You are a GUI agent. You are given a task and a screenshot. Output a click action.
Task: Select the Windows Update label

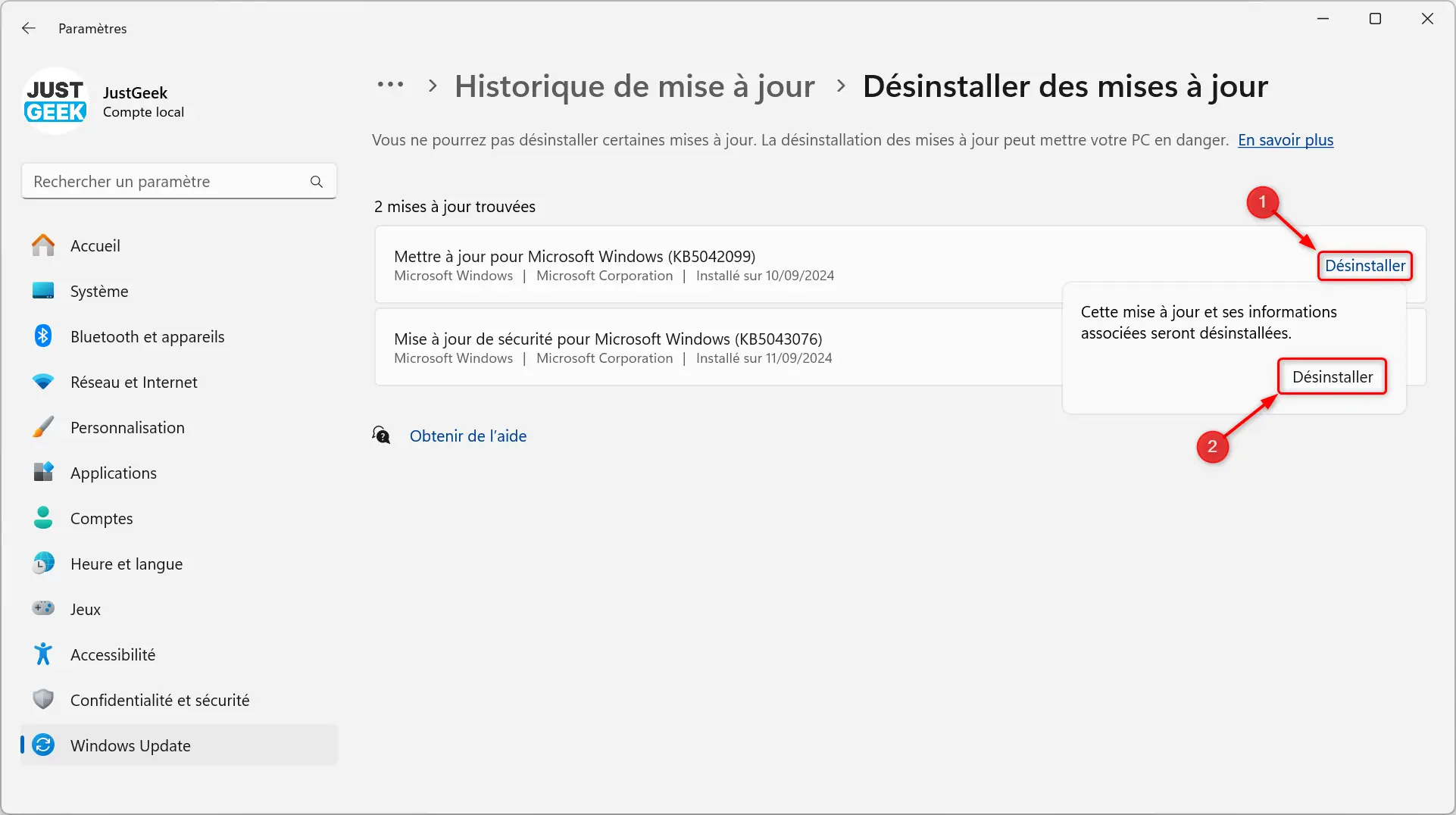tap(130, 745)
